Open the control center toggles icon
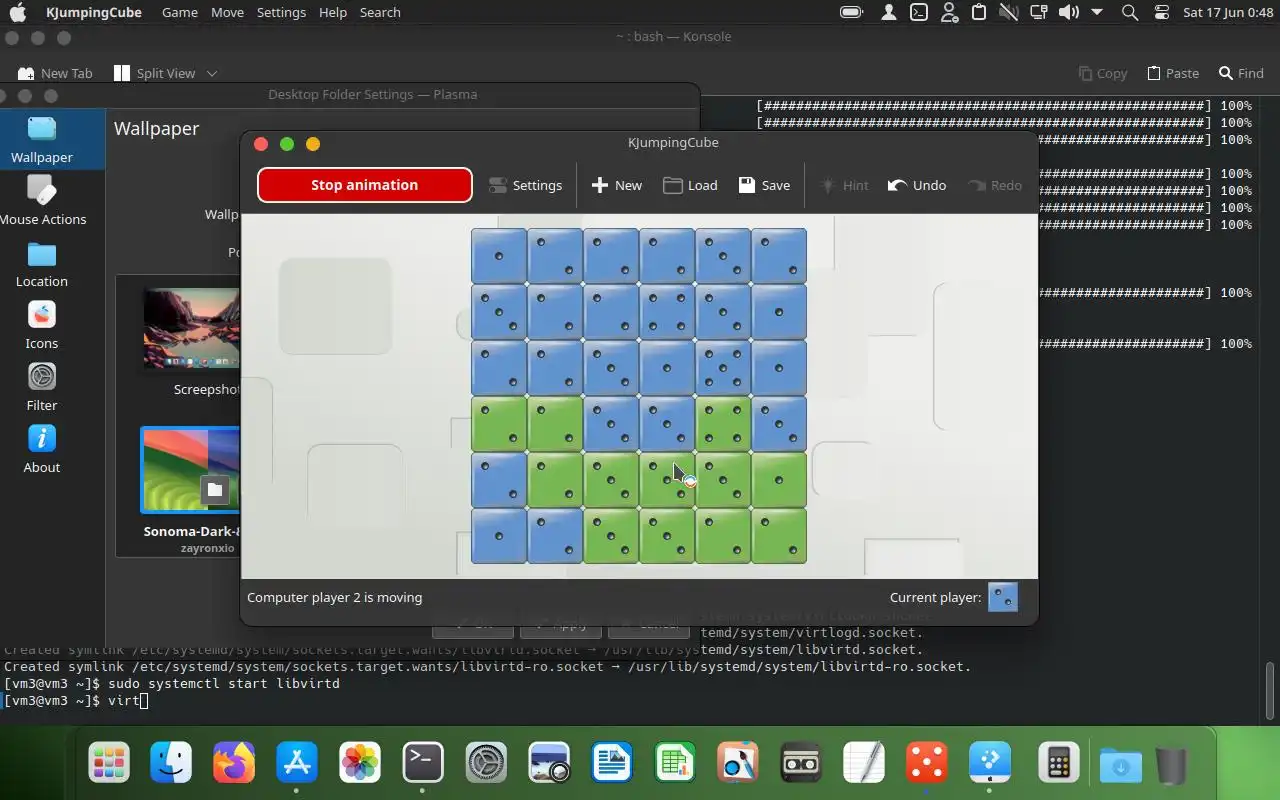The image size is (1280, 800). (1161, 12)
